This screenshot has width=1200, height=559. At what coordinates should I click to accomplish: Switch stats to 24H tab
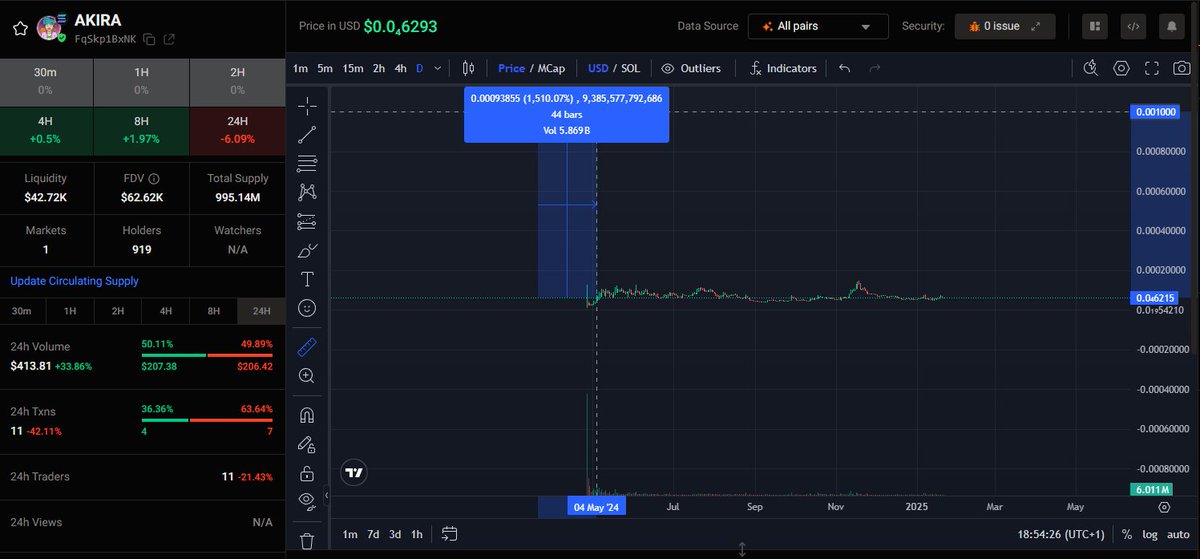point(261,311)
